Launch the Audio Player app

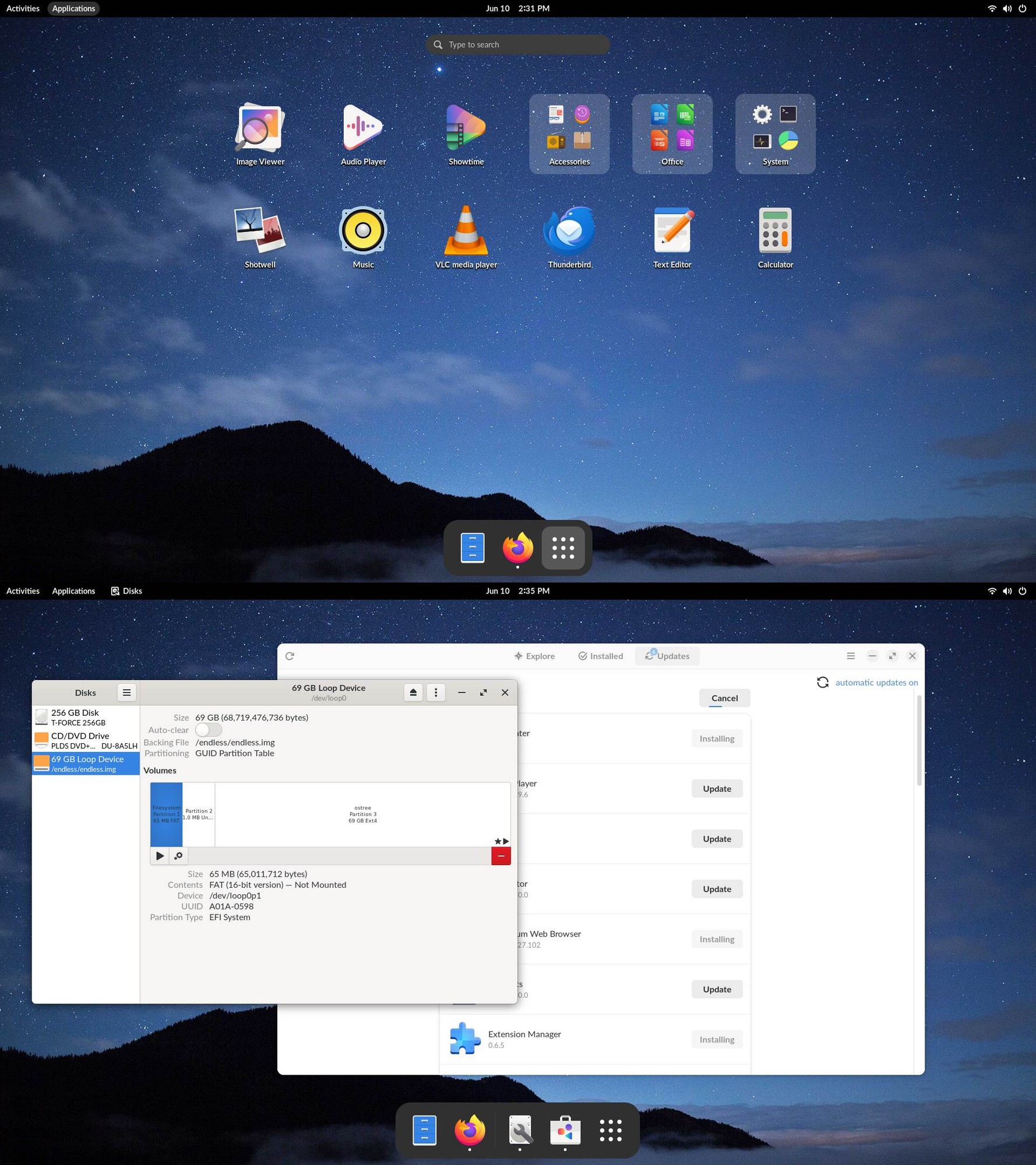click(x=363, y=135)
